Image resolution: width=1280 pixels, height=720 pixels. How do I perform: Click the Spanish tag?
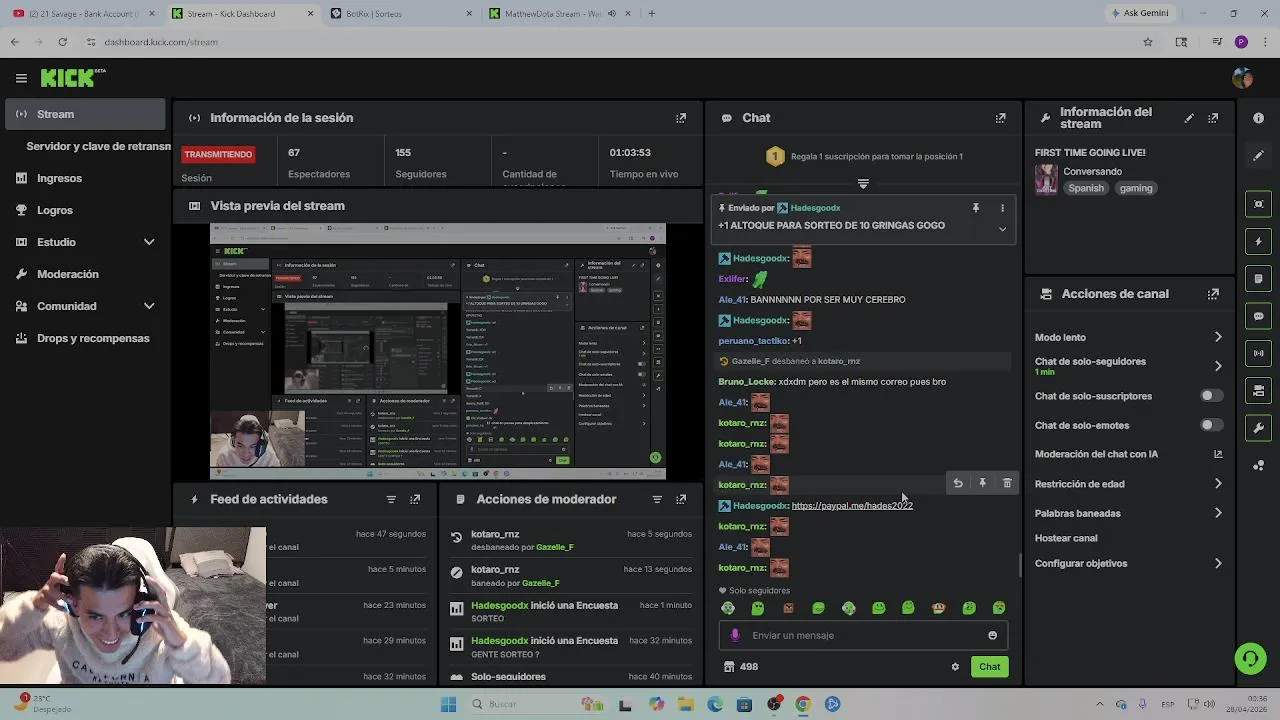pyautogui.click(x=1086, y=188)
